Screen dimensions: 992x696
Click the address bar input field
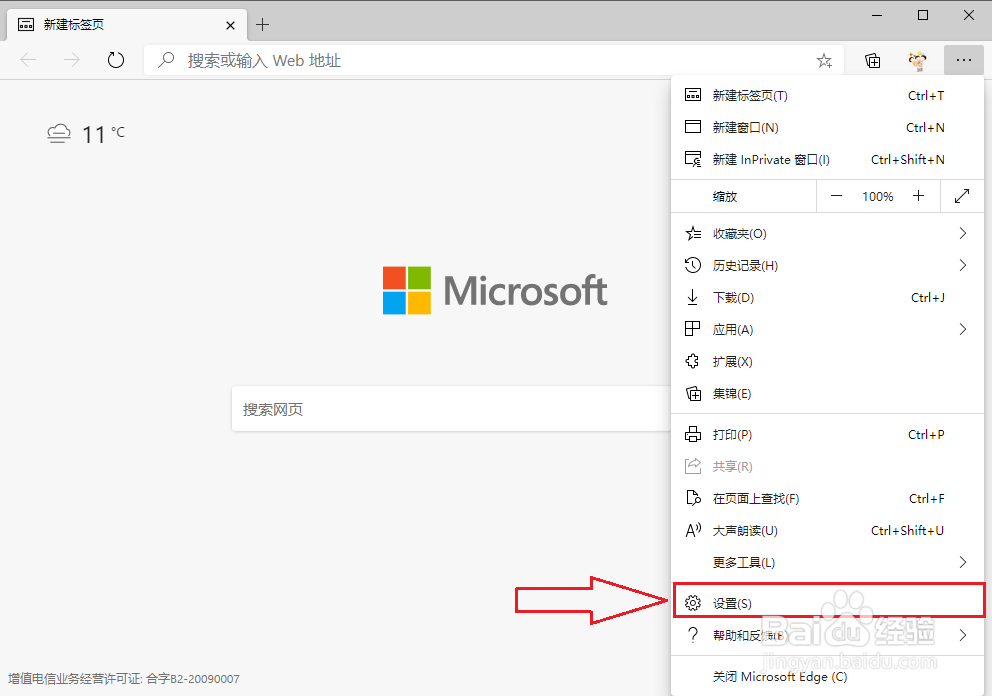pos(493,61)
